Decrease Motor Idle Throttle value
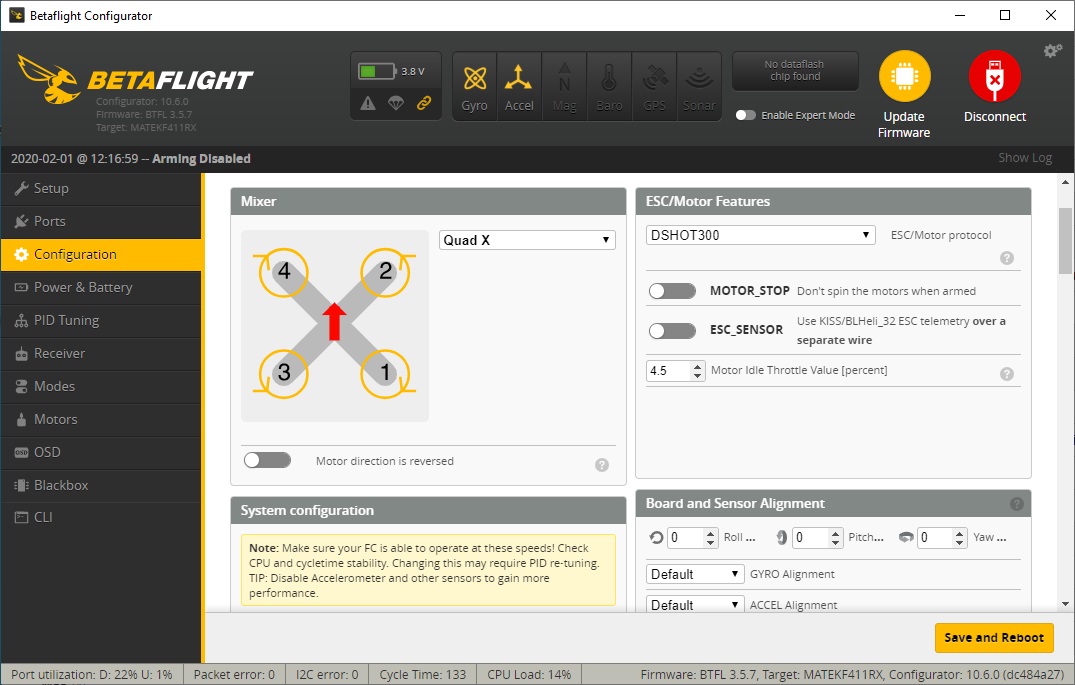 pyautogui.click(x=698, y=376)
